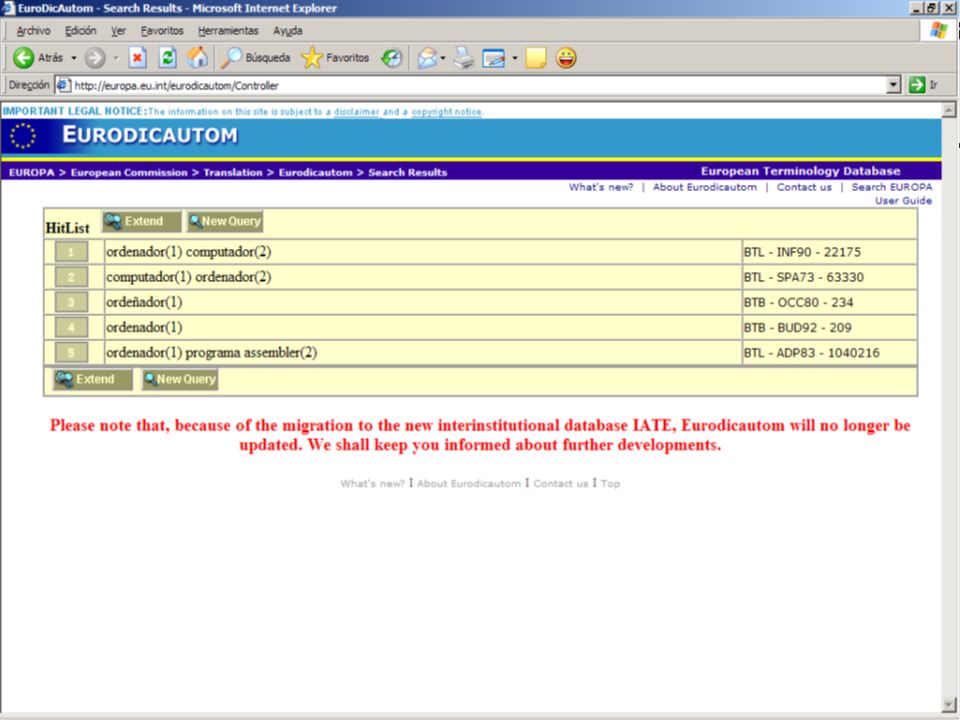Click the bottom Extend button
Viewport: 960px width, 720px height.
pos(92,380)
